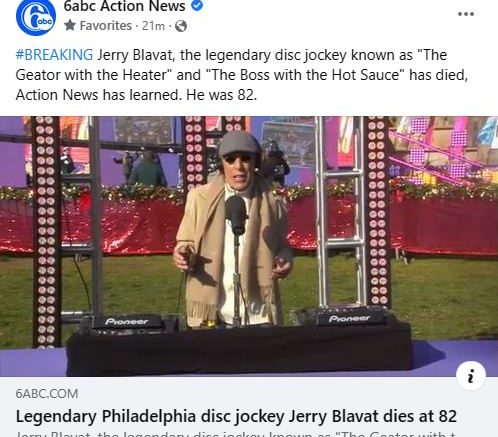Click the microphone in the preview photo
The image size is (498, 437).
[236, 214]
